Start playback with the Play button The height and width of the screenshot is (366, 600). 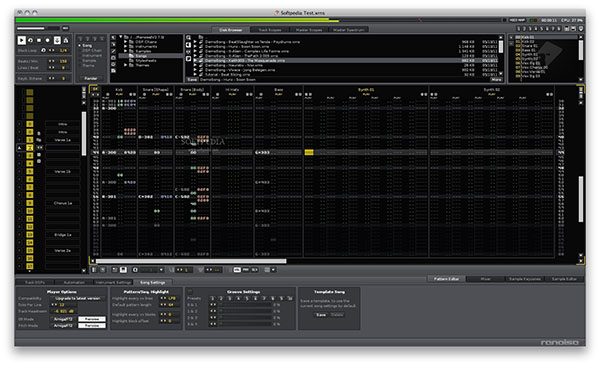21,40
